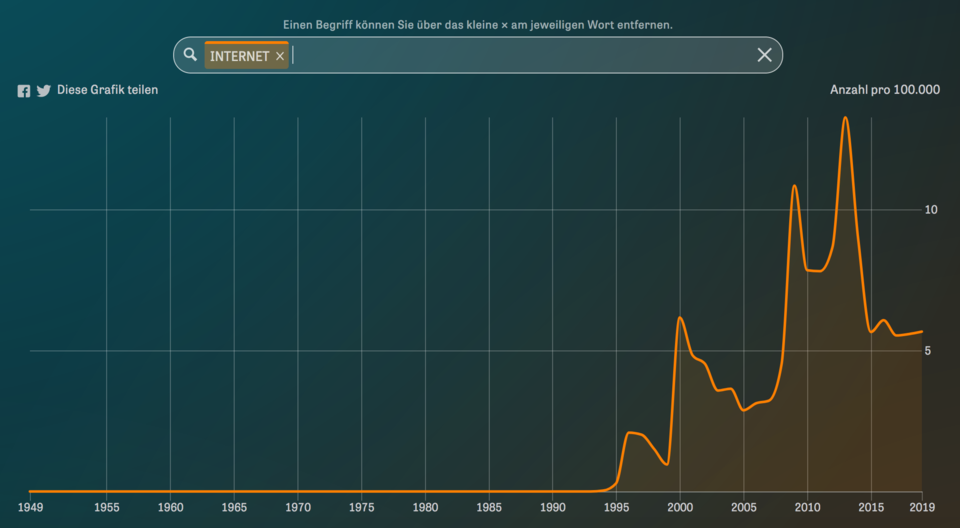
Task: Focus the search input field beside the INTERNET tag
Action: [x=520, y=55]
